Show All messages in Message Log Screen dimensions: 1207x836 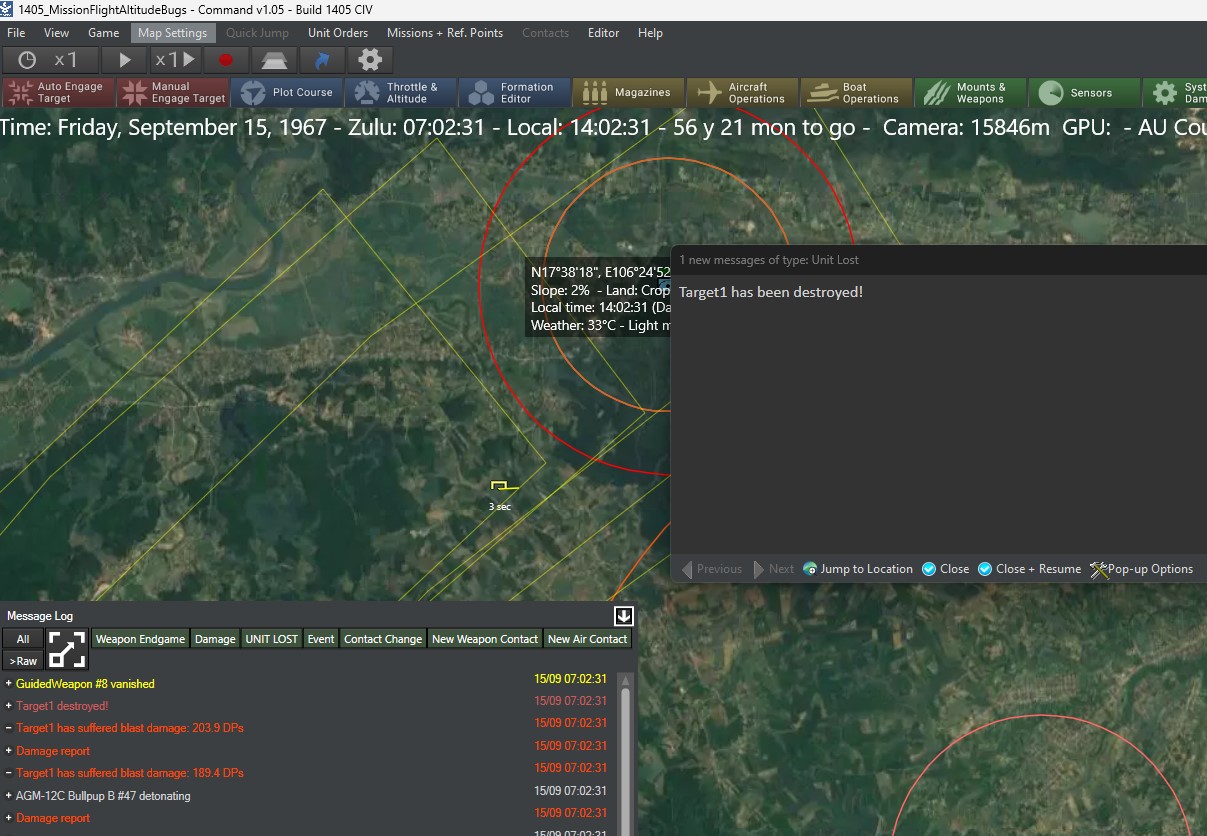click(23, 639)
